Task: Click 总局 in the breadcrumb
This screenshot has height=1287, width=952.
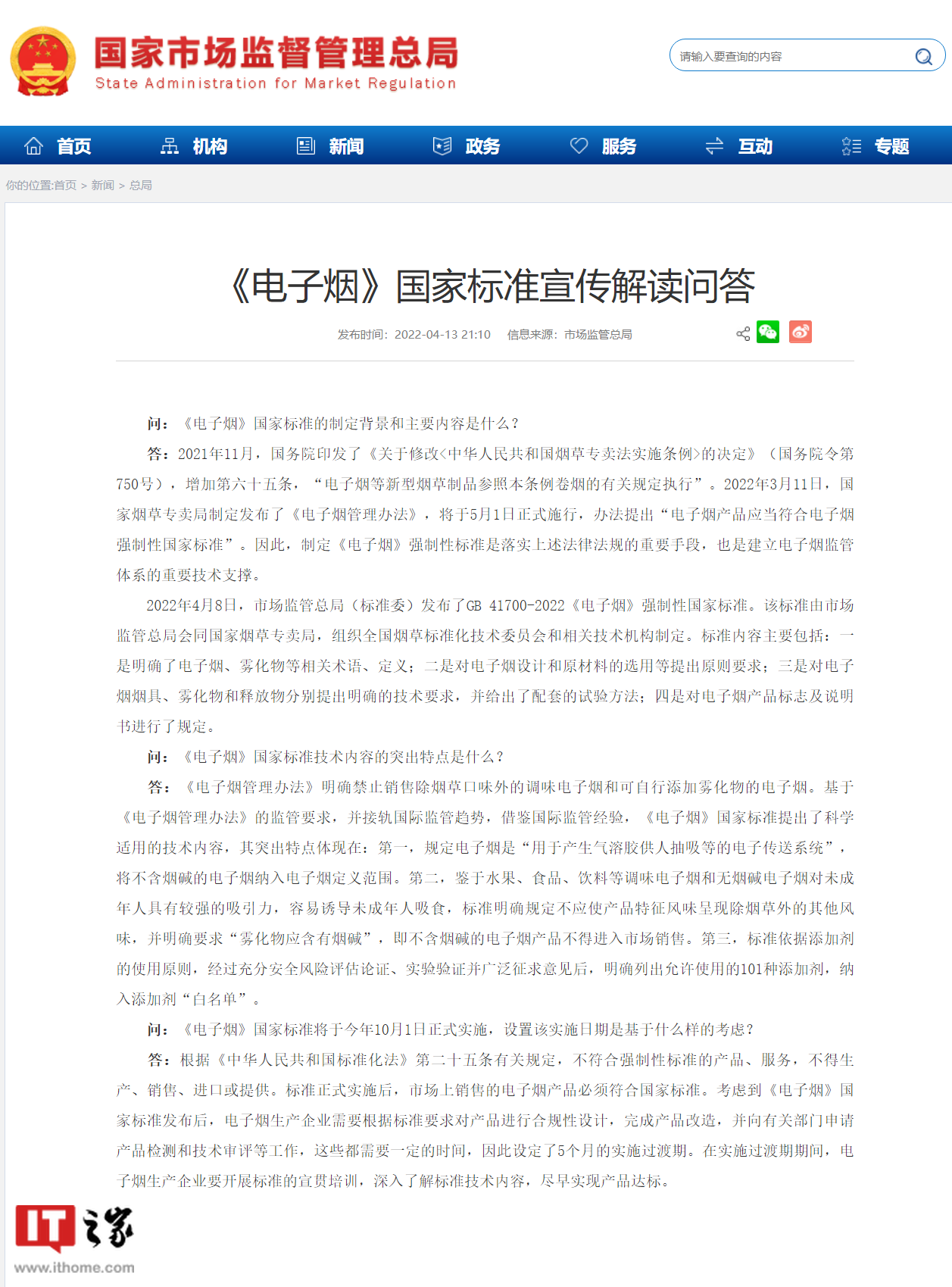Action: (141, 186)
